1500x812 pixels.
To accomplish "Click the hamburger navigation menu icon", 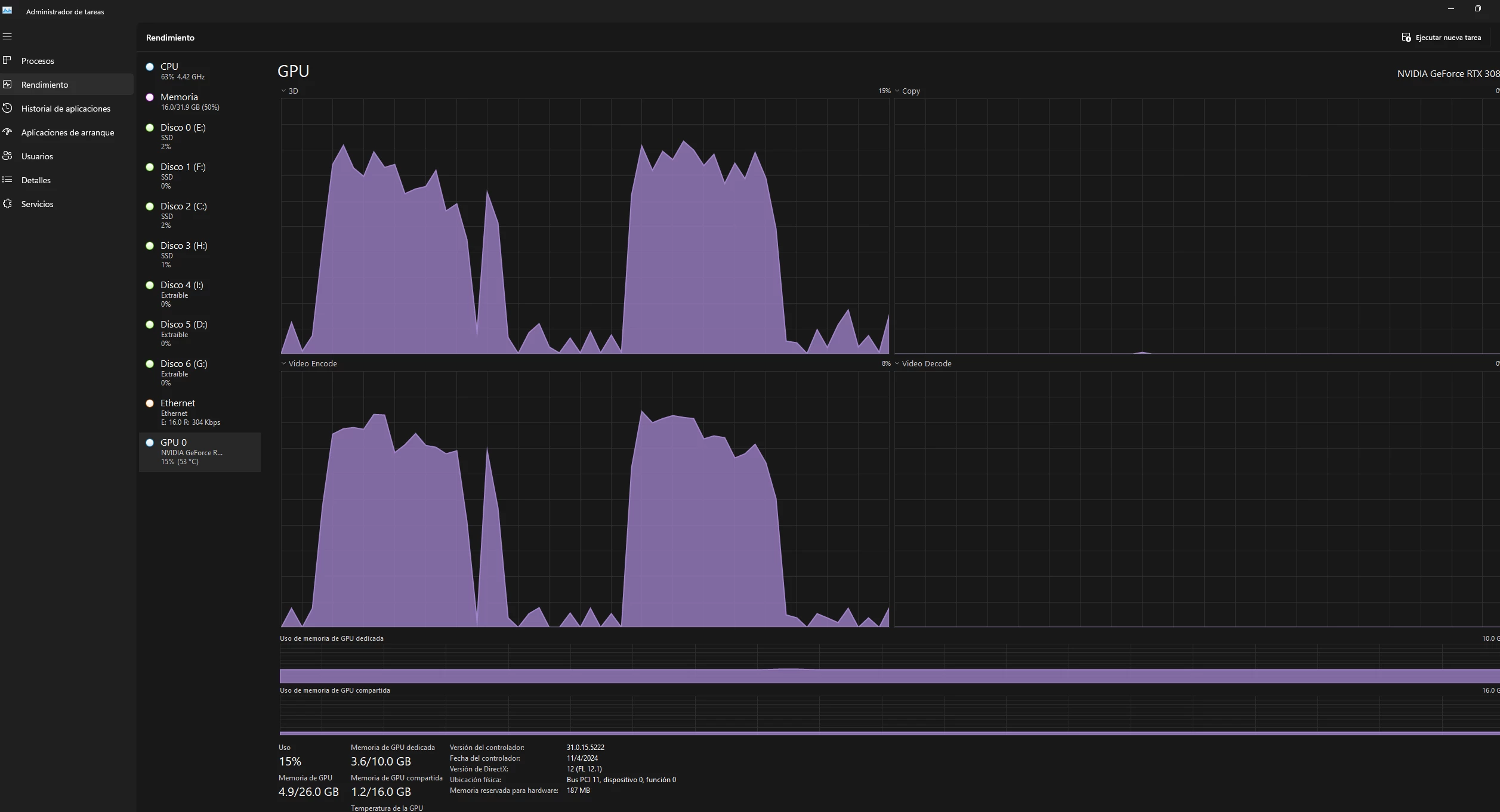I will (7, 37).
